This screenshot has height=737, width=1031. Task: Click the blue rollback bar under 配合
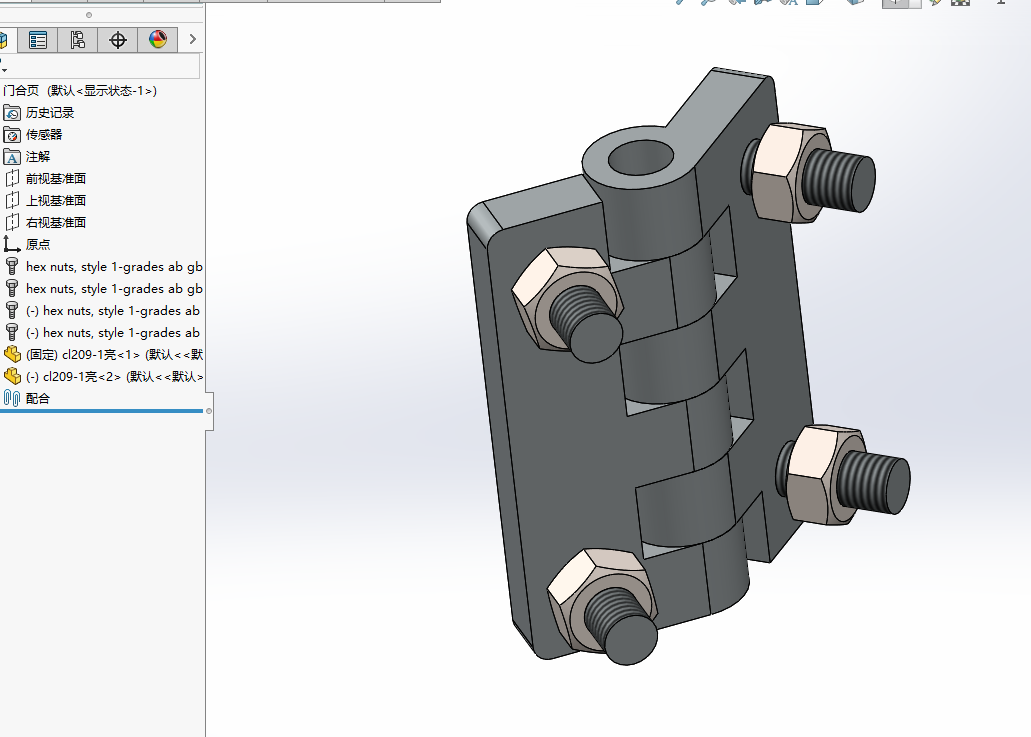tap(101, 411)
